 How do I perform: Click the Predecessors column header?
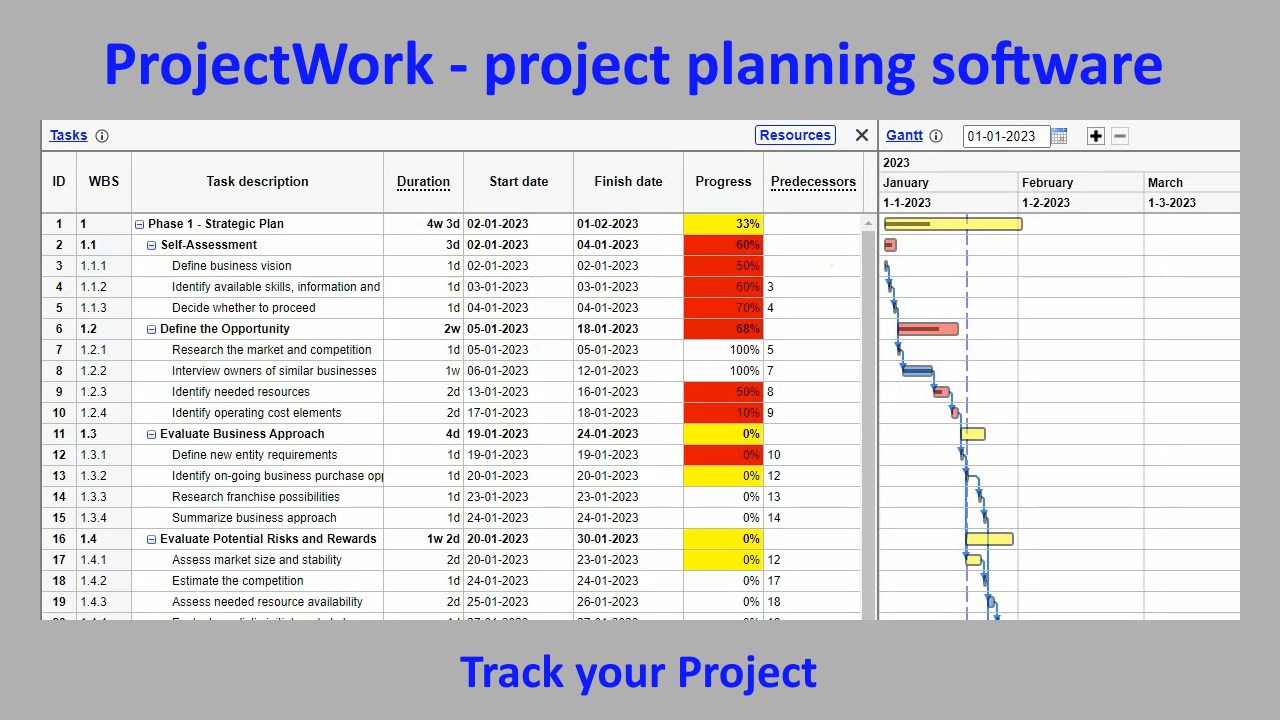click(813, 182)
